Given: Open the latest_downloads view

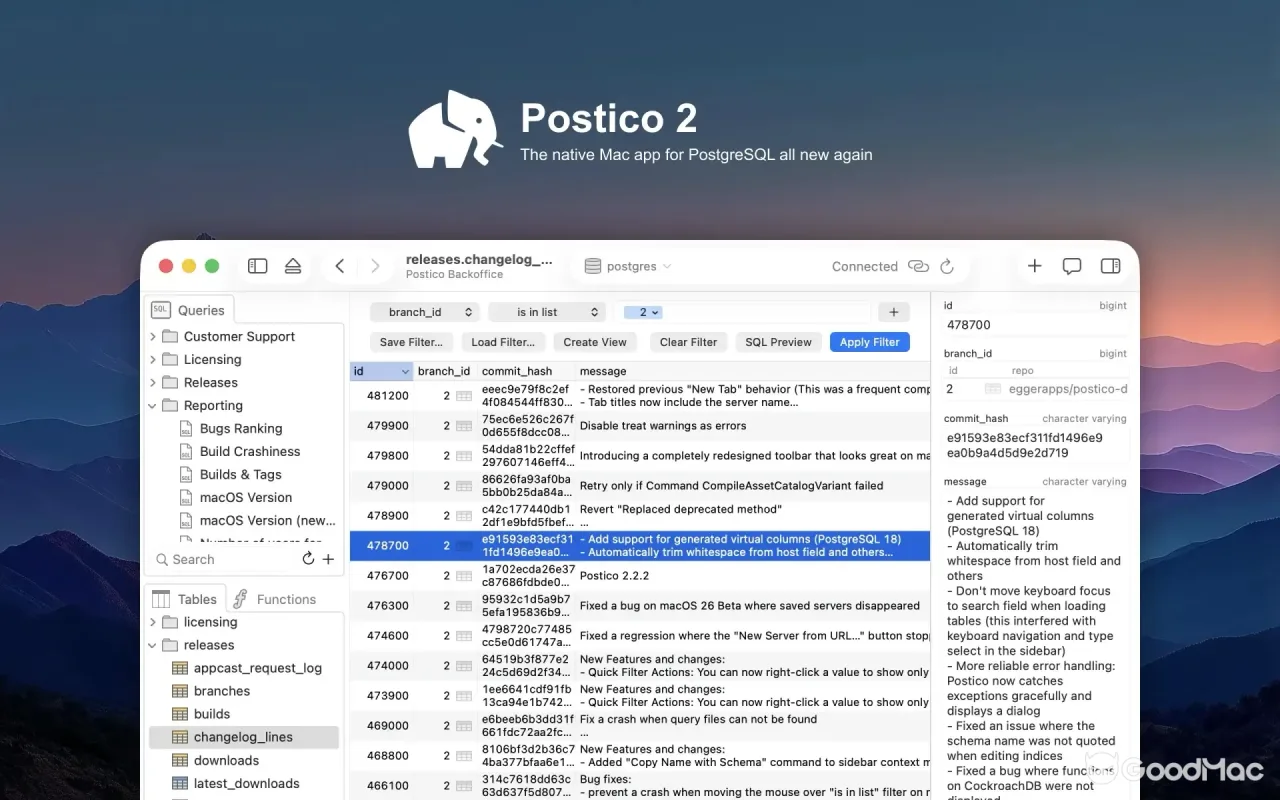Looking at the screenshot, I should click(x=246, y=783).
